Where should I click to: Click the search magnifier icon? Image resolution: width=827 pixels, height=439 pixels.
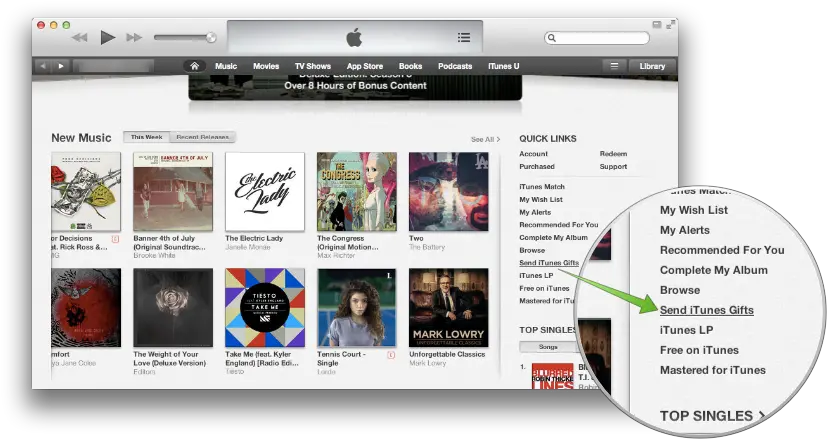(552, 38)
